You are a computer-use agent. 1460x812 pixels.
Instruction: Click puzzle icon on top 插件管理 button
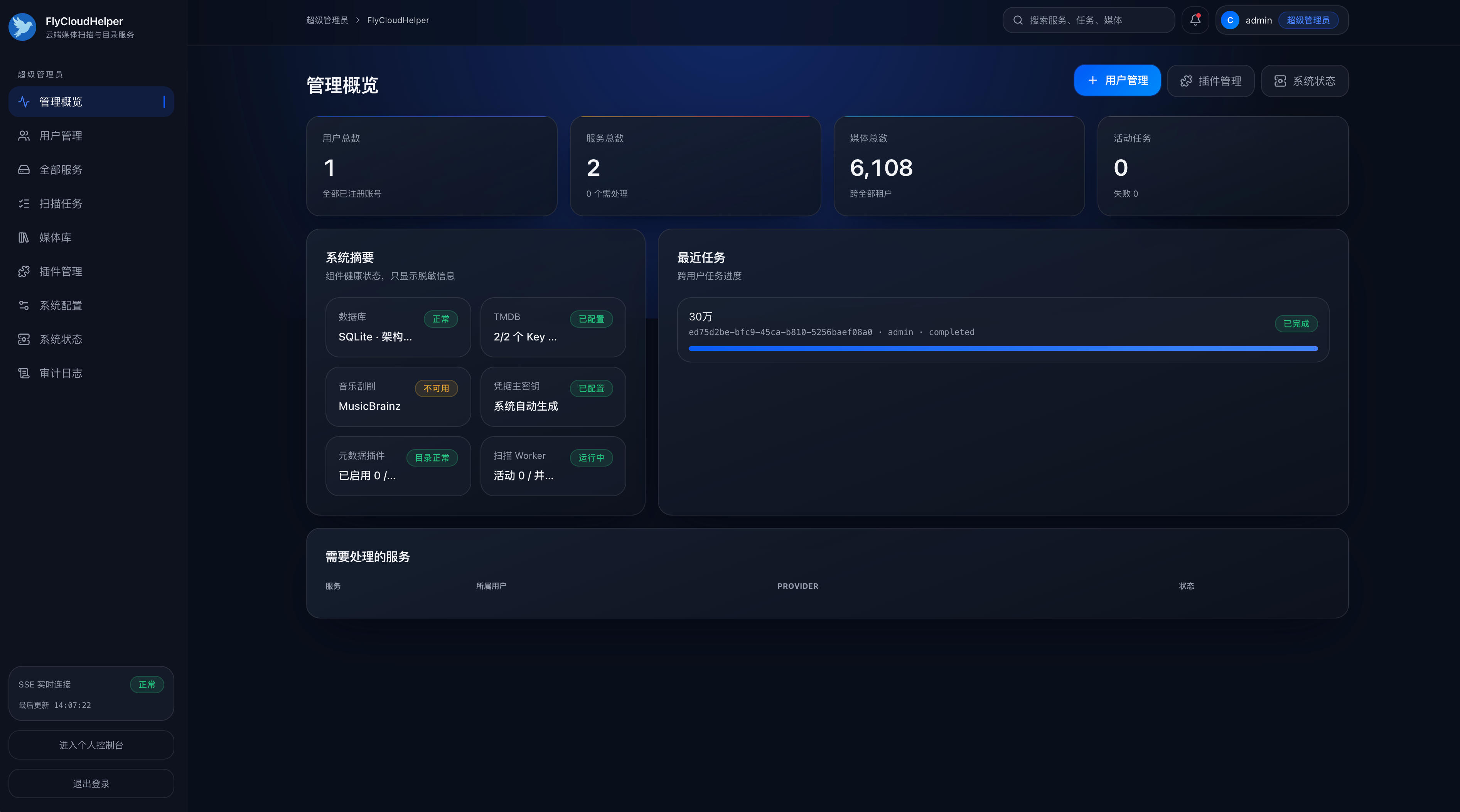coord(1186,81)
